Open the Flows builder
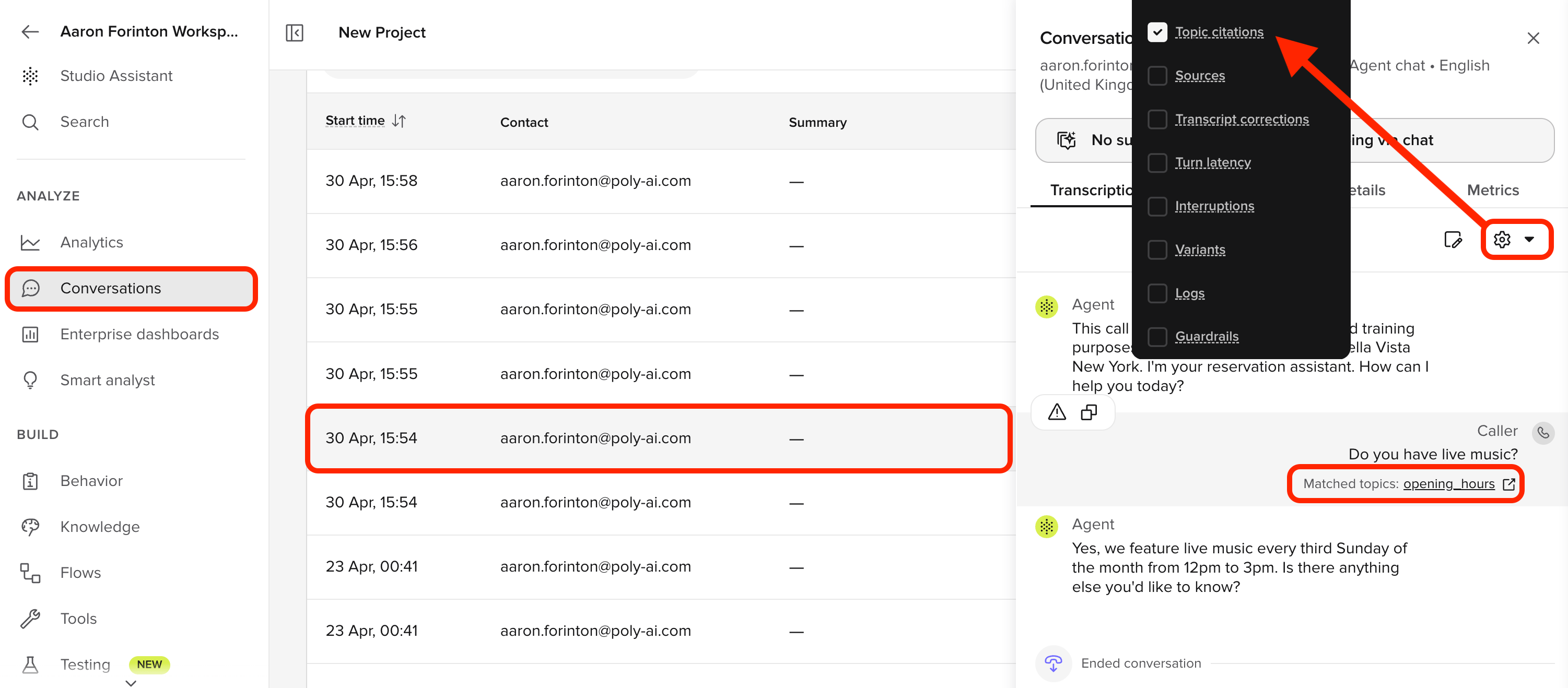This screenshot has width=1568, height=688. (80, 573)
